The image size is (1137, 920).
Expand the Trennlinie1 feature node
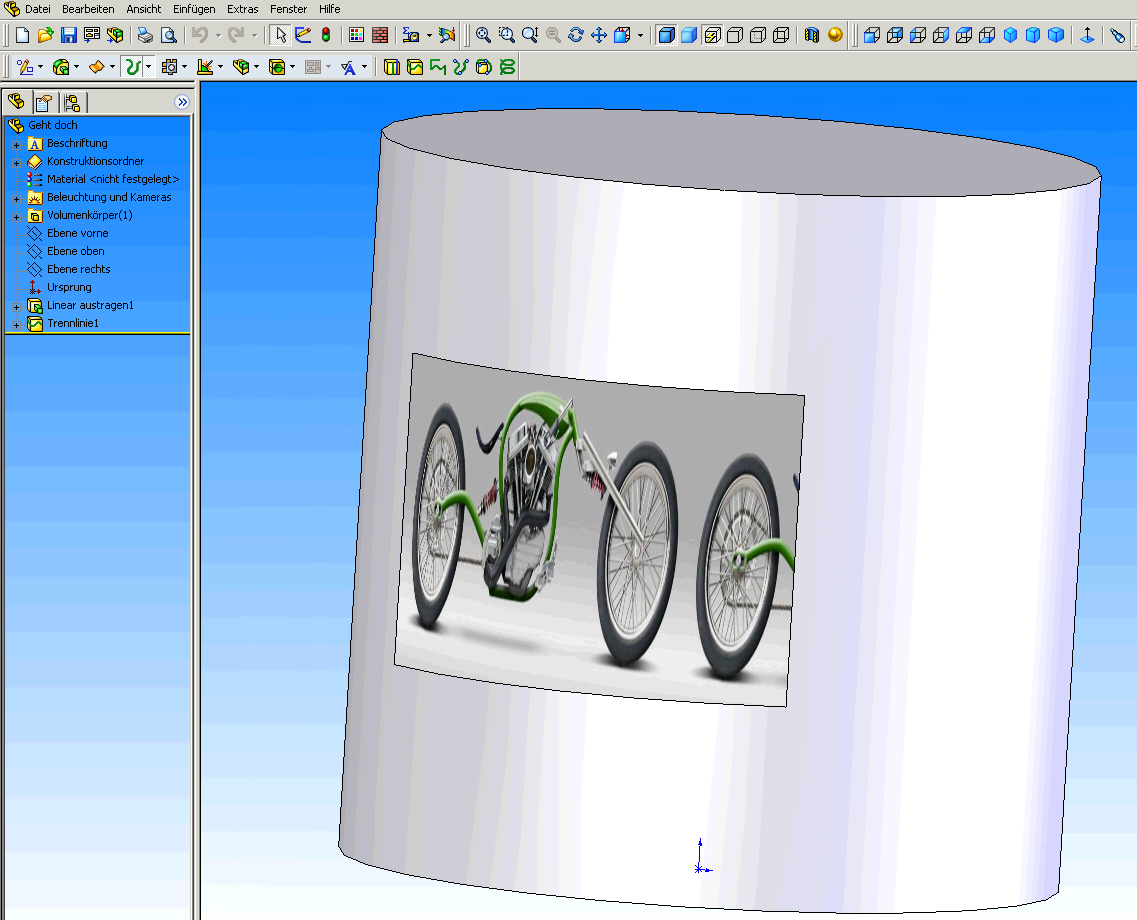(16, 324)
